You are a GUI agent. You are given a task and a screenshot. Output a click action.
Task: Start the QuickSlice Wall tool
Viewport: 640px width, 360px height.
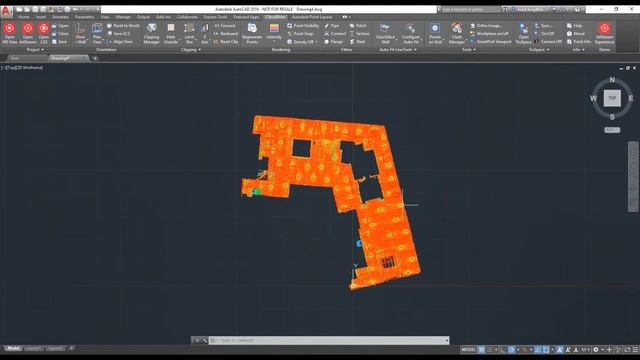point(385,33)
